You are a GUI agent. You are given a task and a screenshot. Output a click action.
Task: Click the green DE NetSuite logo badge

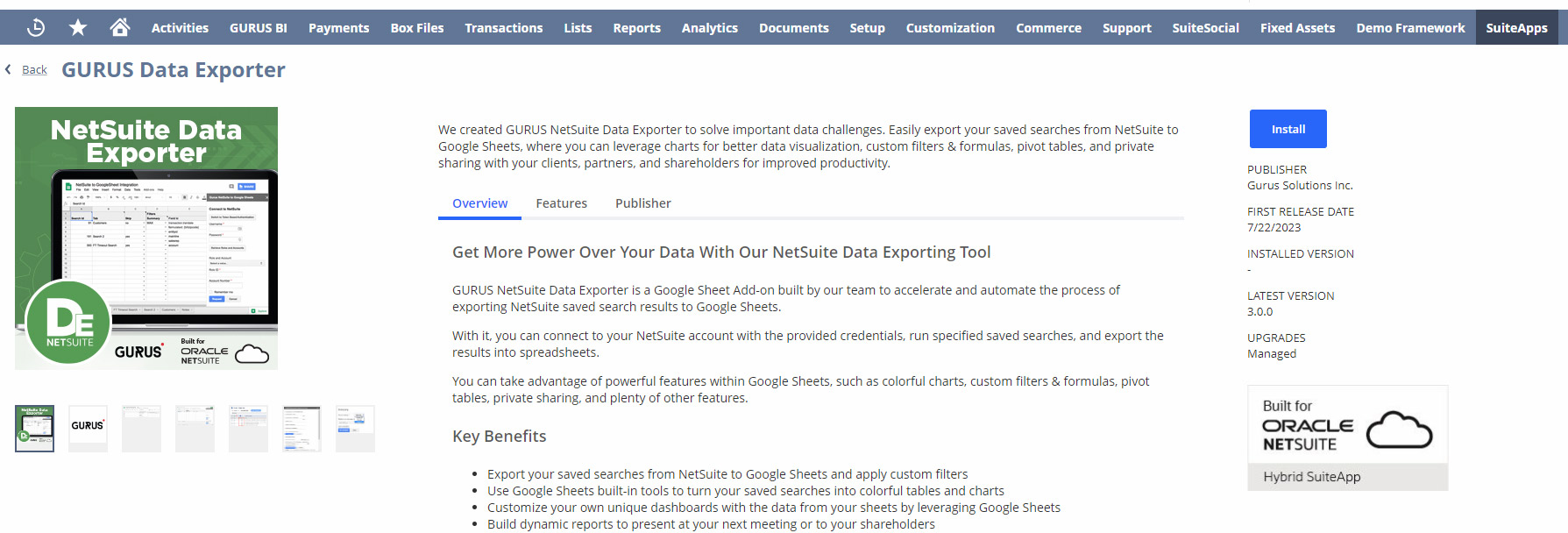tap(68, 323)
